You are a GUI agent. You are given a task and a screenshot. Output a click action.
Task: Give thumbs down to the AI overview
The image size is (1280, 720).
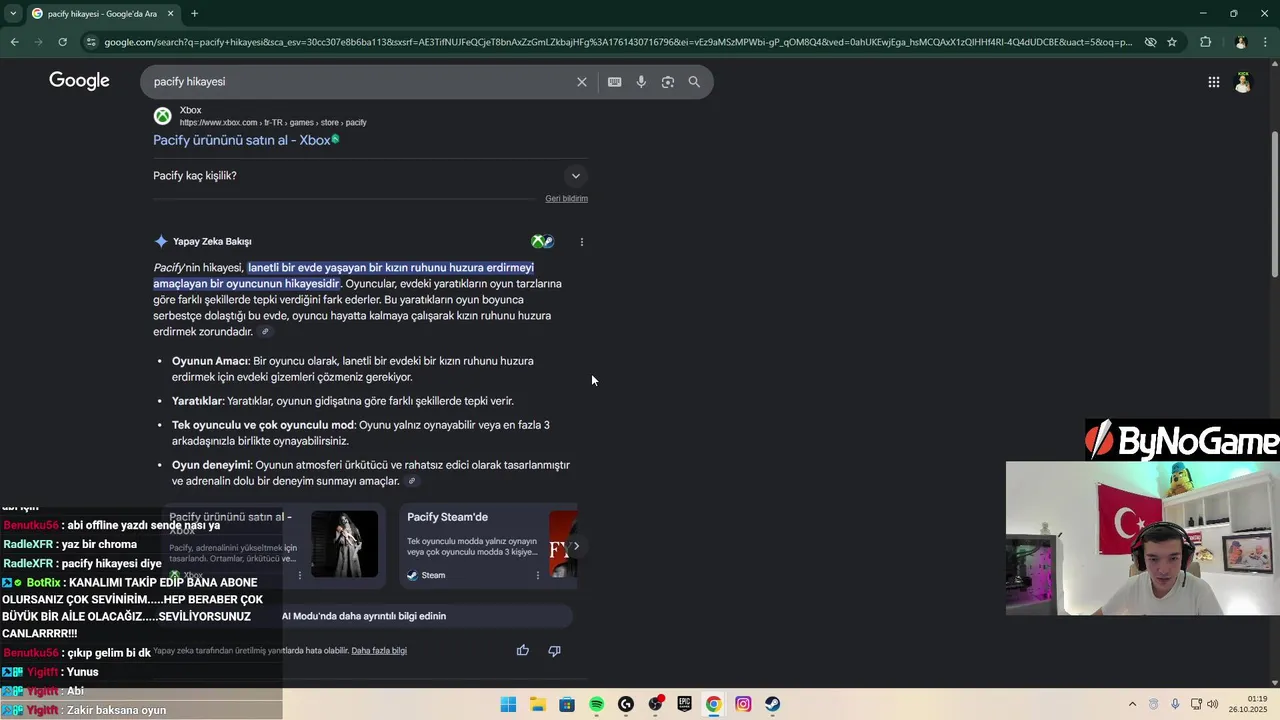554,650
